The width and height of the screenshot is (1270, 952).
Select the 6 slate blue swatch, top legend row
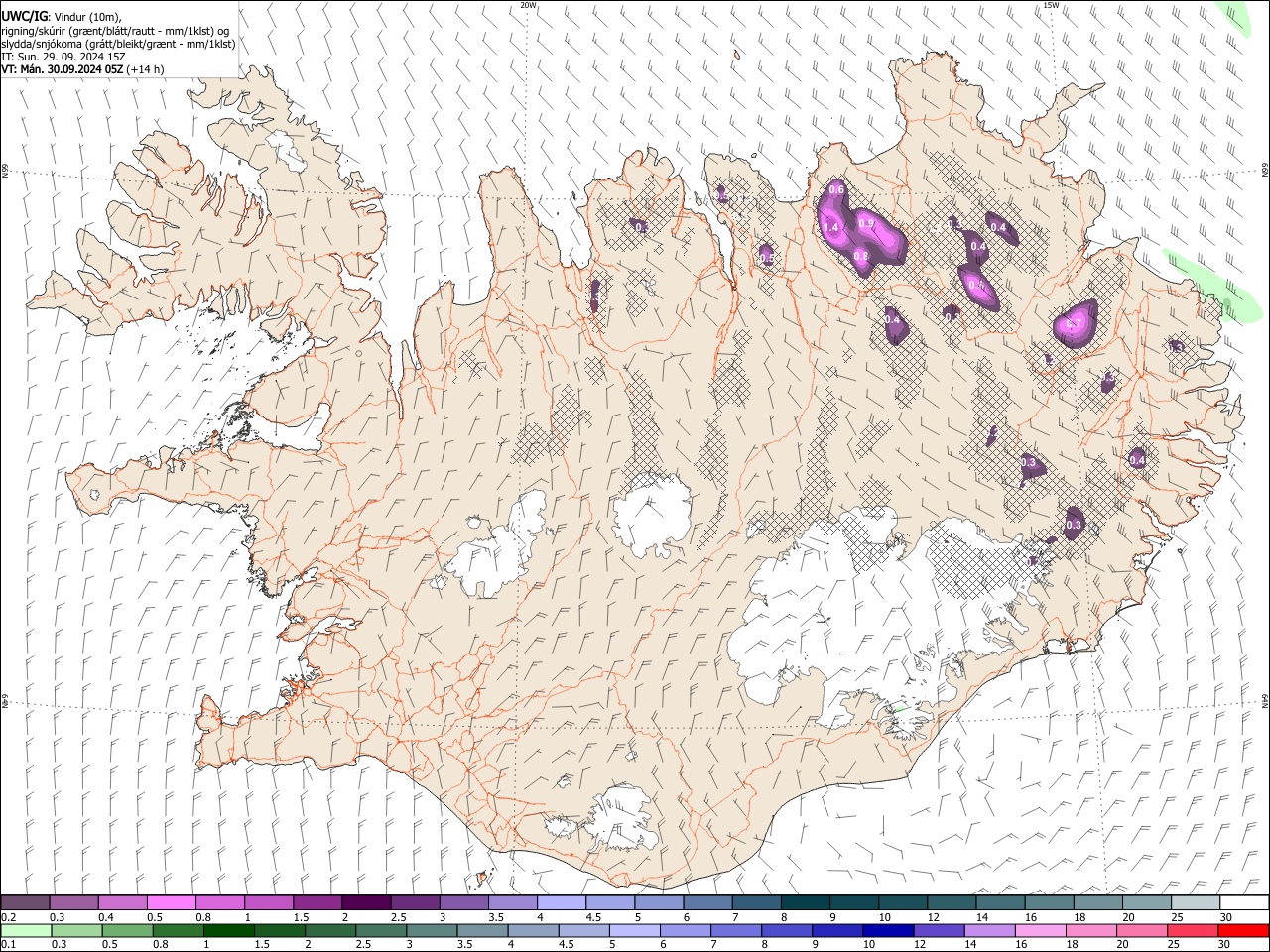click(x=705, y=902)
